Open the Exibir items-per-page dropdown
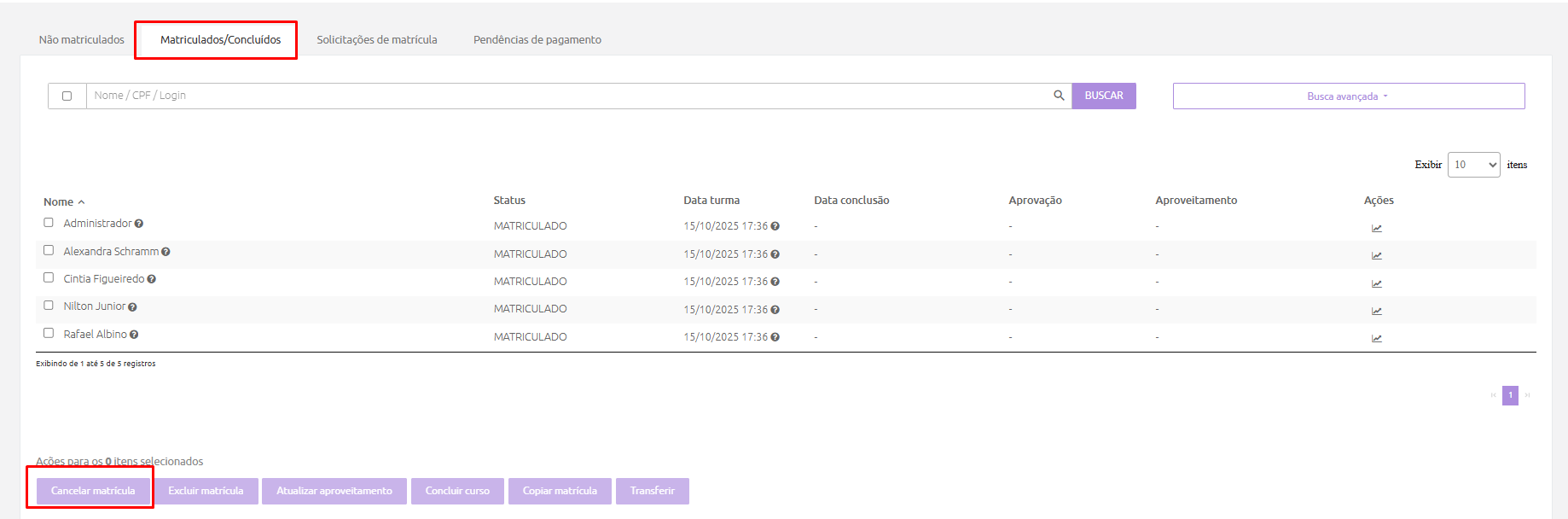The image size is (1568, 519). (1473, 165)
